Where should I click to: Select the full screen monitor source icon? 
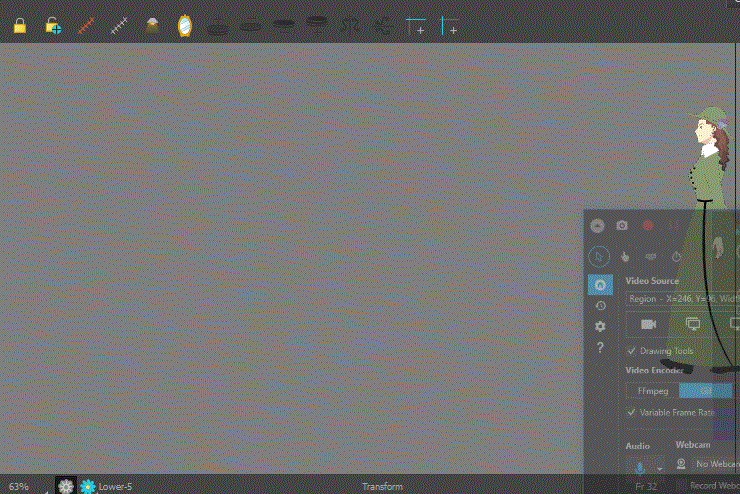(x=693, y=324)
